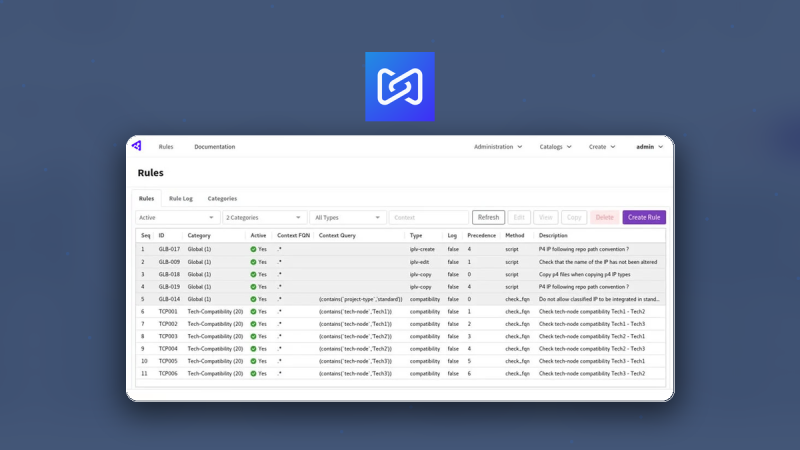Sort by the Seq column header

pyautogui.click(x=145, y=236)
